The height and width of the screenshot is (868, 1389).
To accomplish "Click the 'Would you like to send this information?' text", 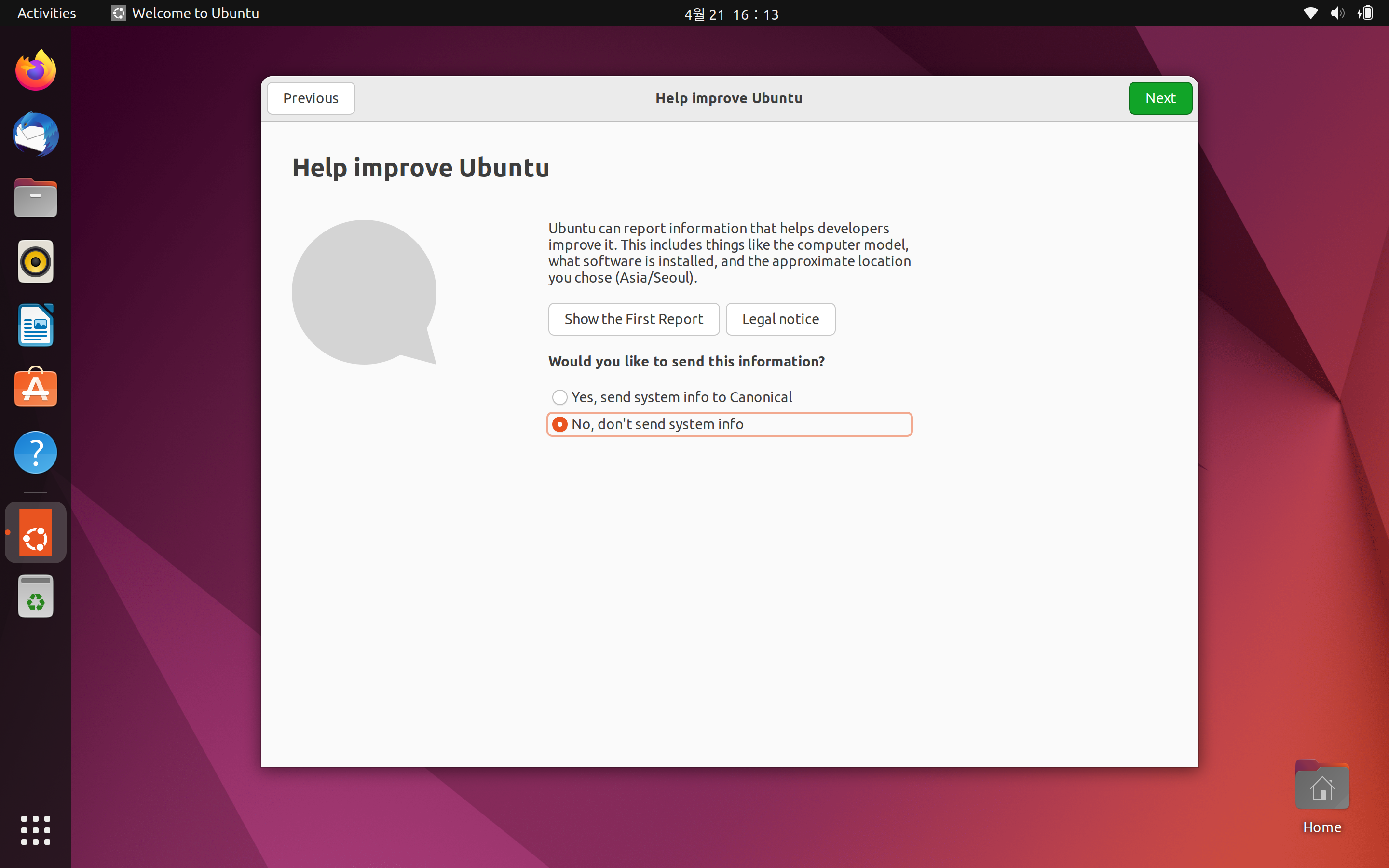I will tap(686, 362).
